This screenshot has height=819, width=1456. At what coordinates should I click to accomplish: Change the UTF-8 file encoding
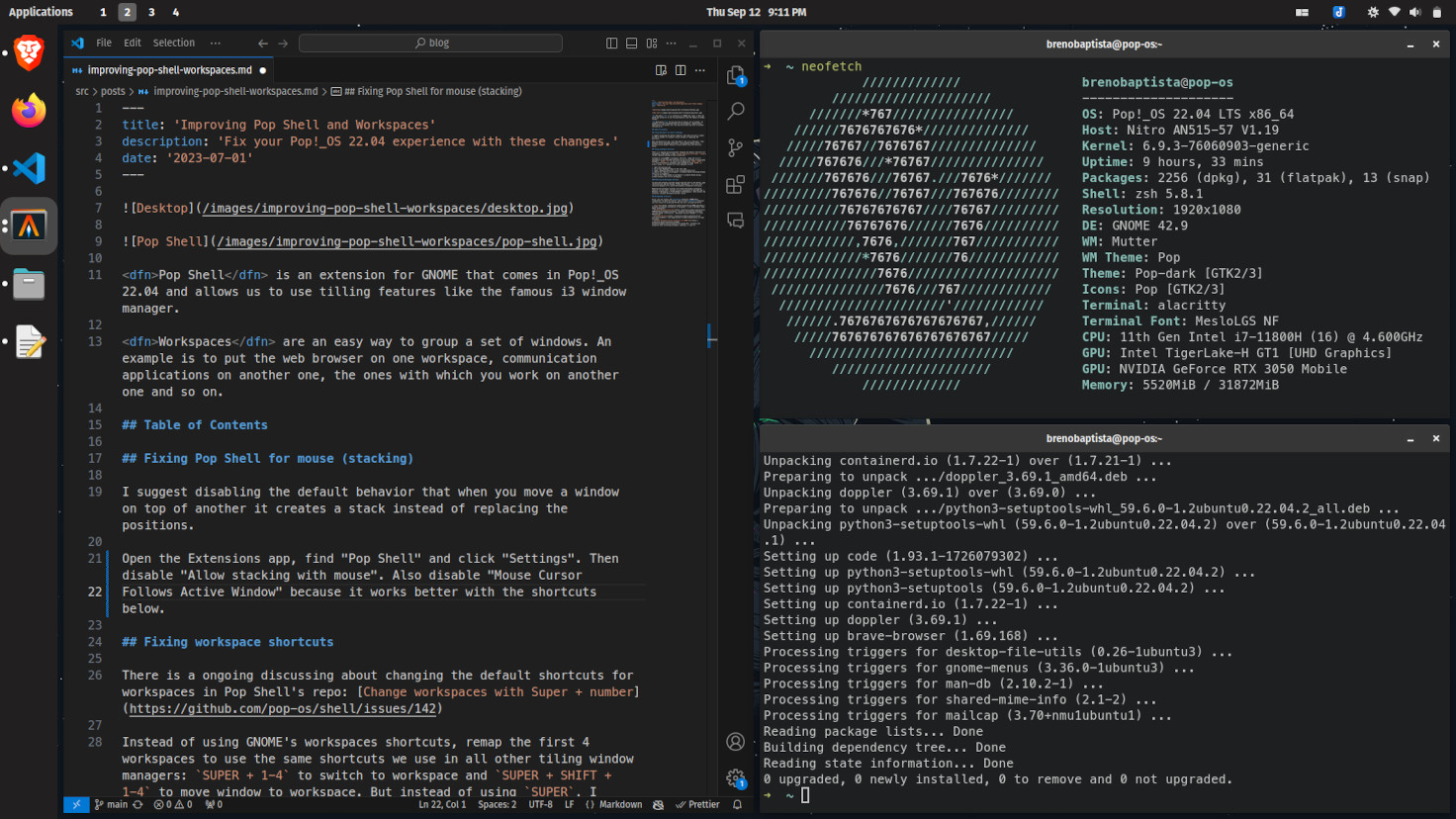tap(541, 805)
